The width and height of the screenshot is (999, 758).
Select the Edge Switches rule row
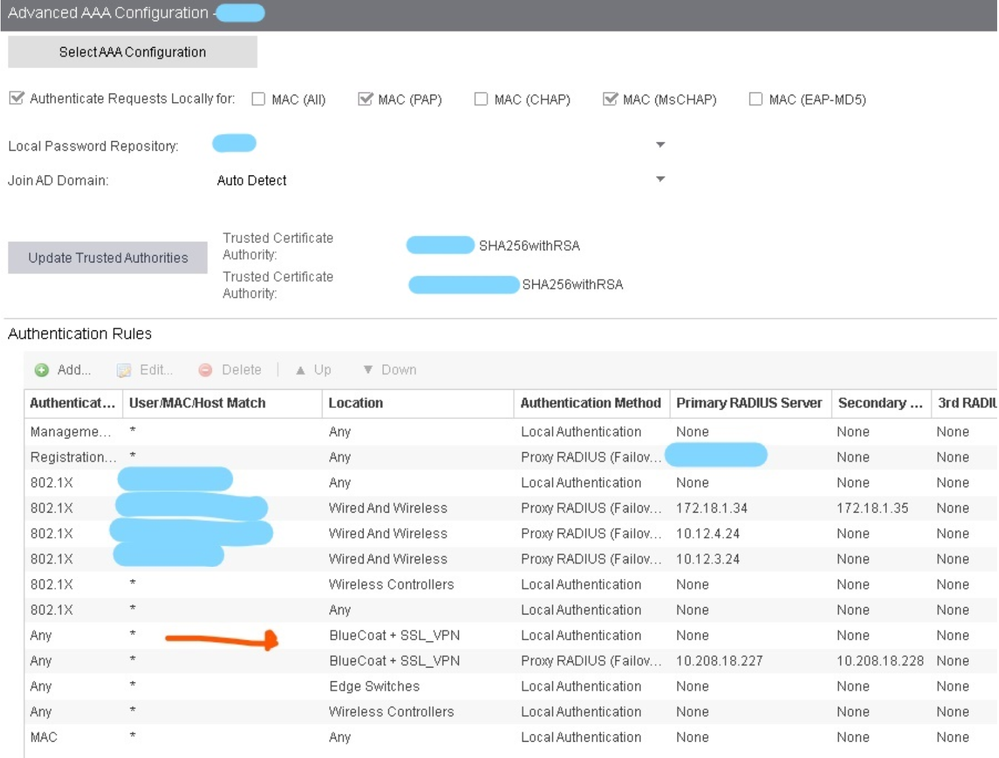(374, 687)
